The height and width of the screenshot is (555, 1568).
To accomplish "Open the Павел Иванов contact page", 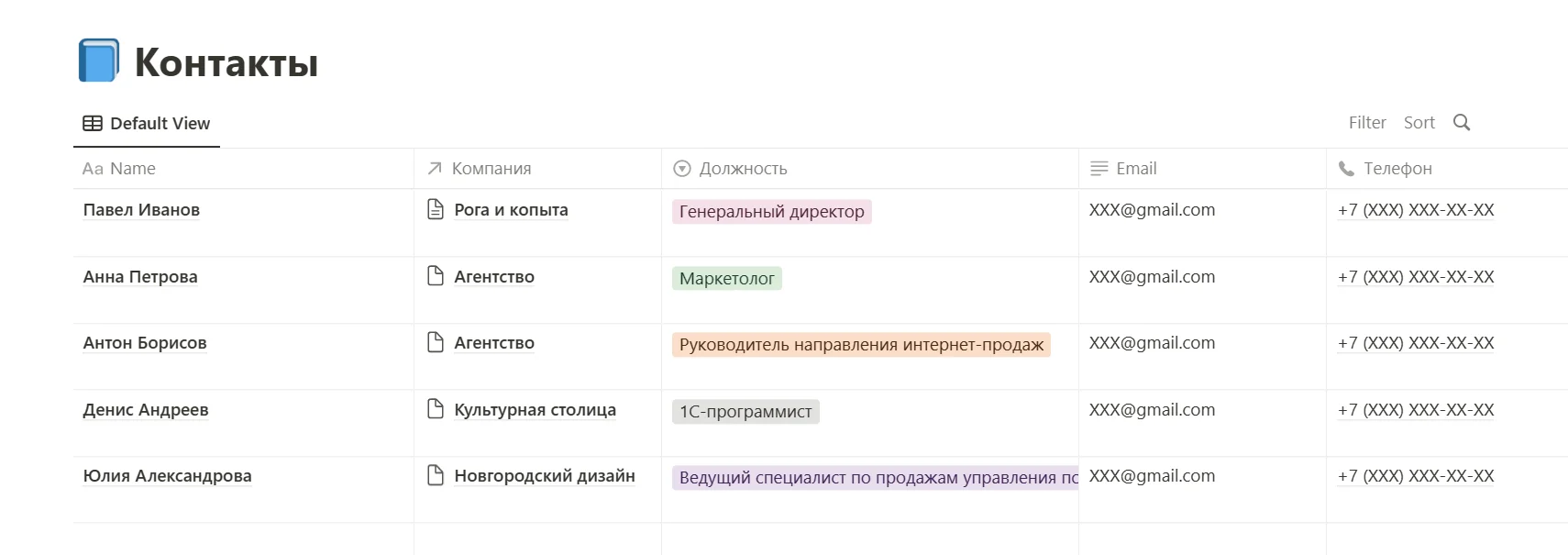I will pyautogui.click(x=141, y=210).
